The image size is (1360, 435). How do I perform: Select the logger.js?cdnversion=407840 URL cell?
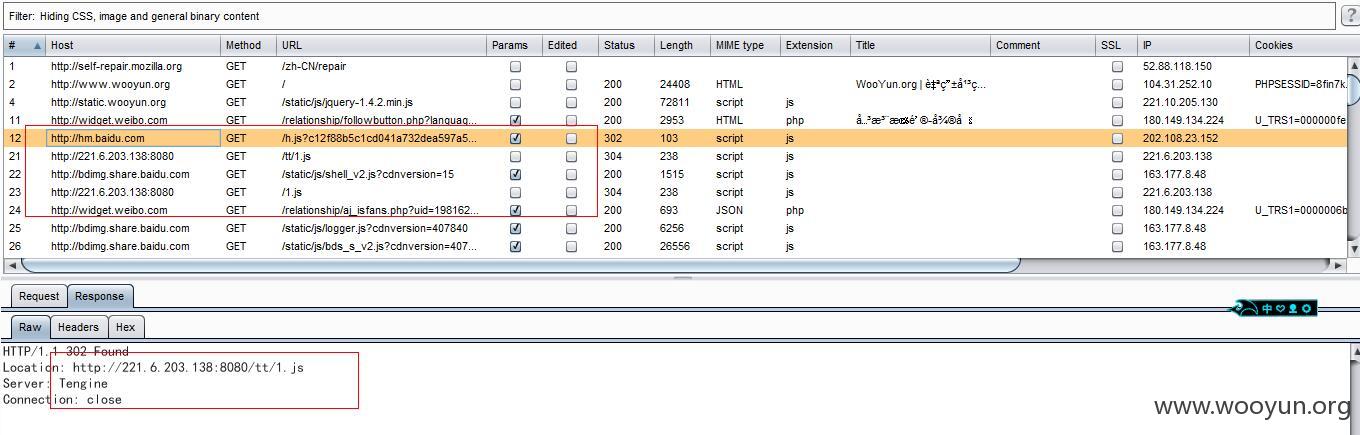click(382, 228)
